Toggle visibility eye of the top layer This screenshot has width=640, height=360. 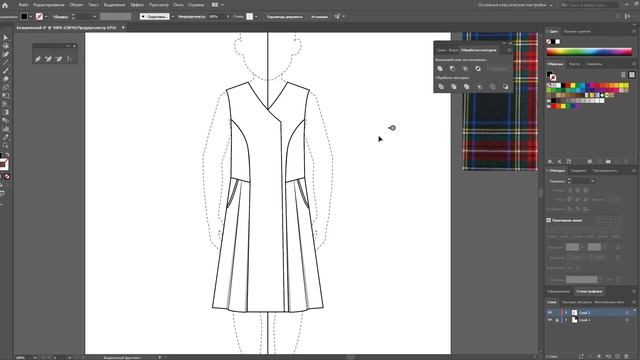click(x=550, y=313)
